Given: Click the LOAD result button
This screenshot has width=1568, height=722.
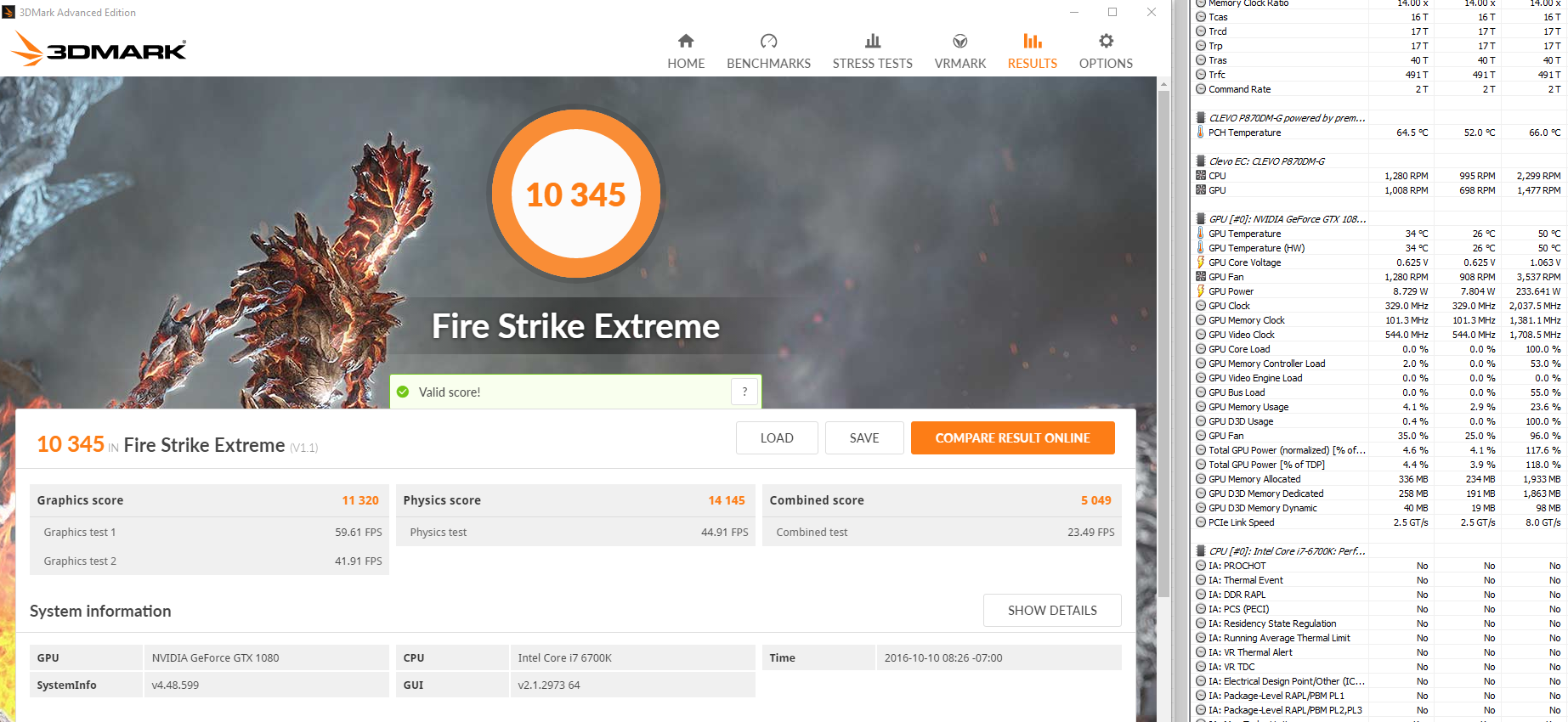Looking at the screenshot, I should (x=777, y=438).
